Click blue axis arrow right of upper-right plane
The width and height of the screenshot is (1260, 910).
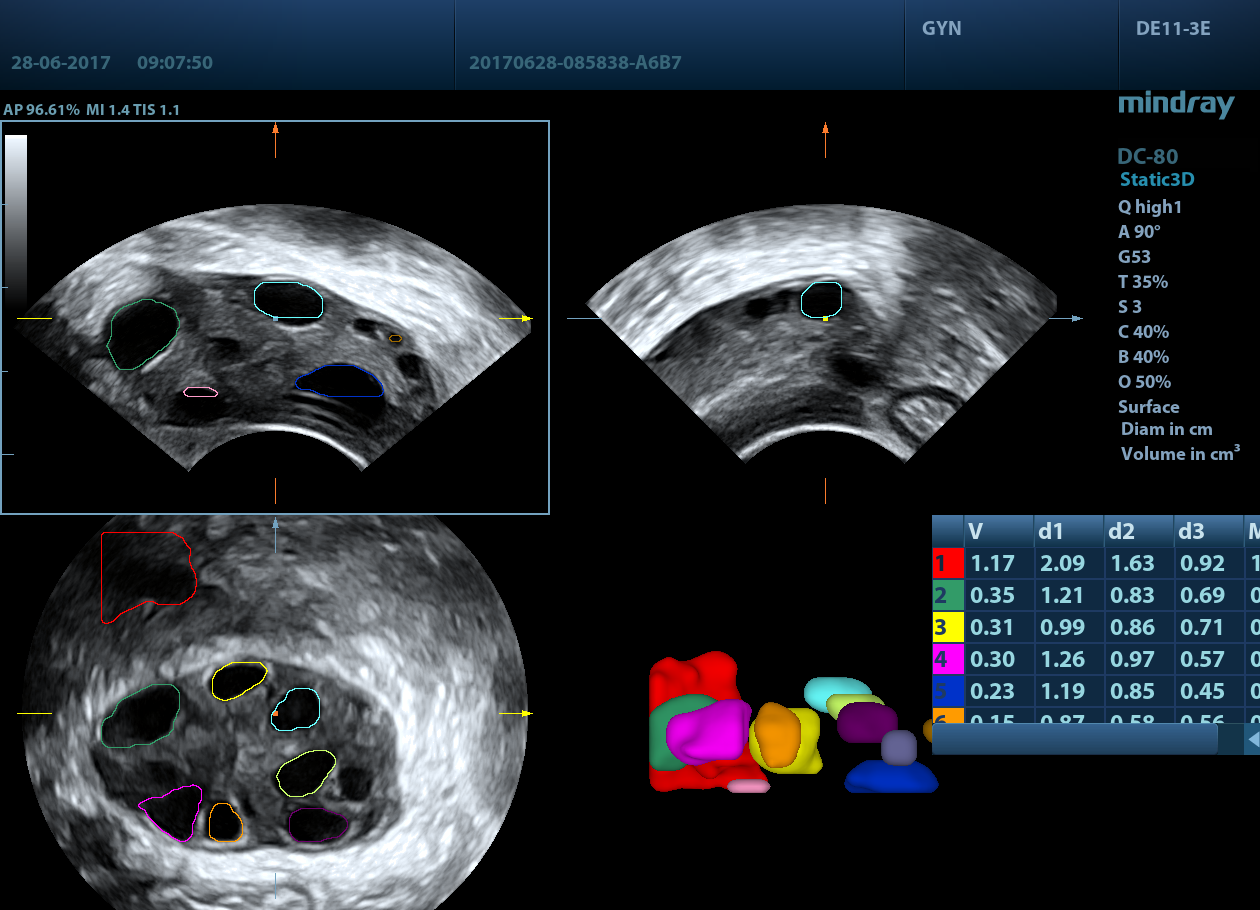click(x=1076, y=318)
